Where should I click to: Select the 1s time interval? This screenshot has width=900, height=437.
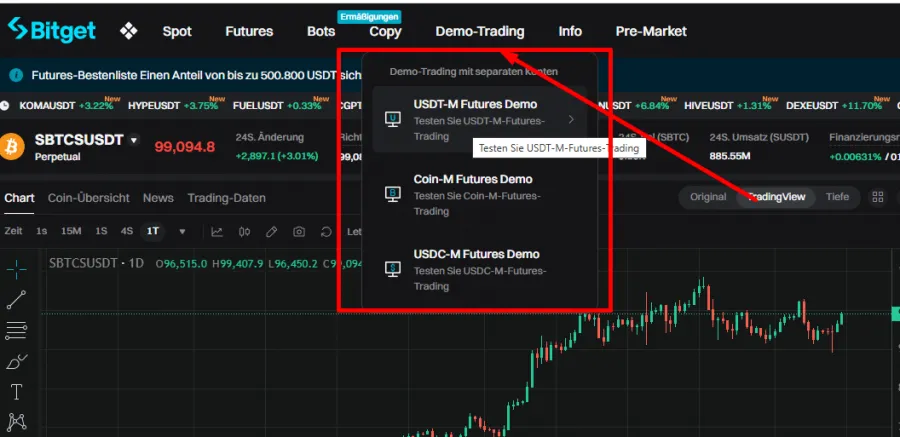coord(41,231)
